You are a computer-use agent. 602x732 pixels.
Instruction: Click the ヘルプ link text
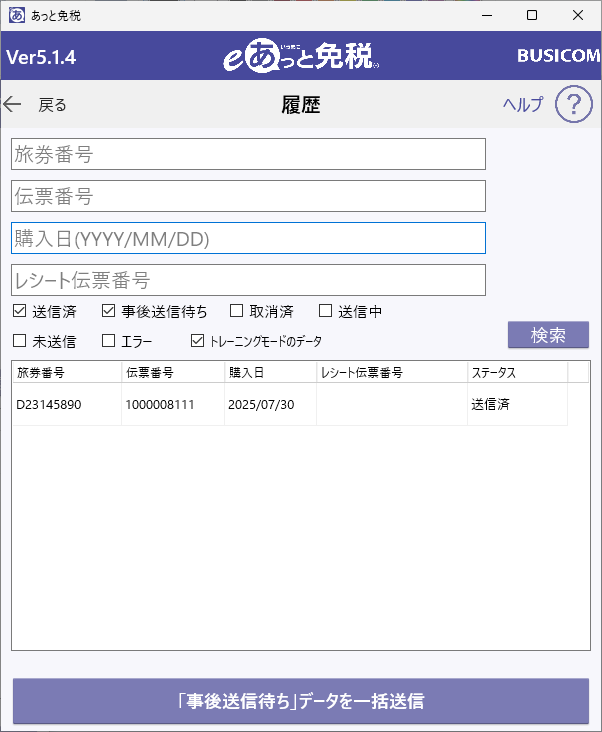click(x=524, y=104)
